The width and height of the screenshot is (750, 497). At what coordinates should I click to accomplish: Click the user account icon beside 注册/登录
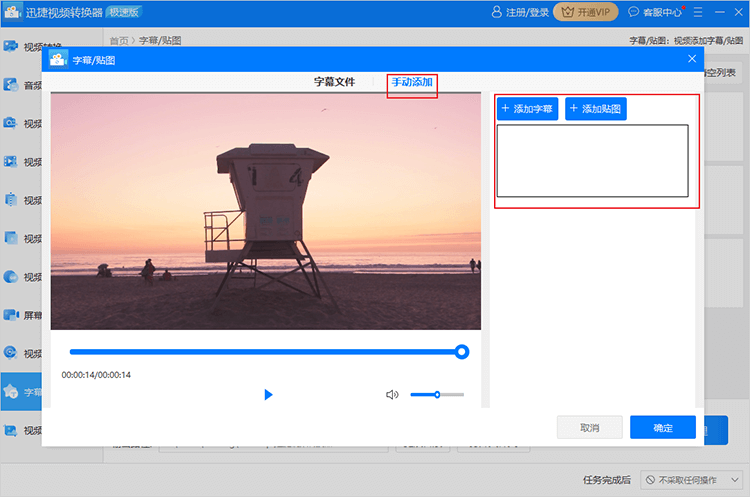tap(498, 12)
